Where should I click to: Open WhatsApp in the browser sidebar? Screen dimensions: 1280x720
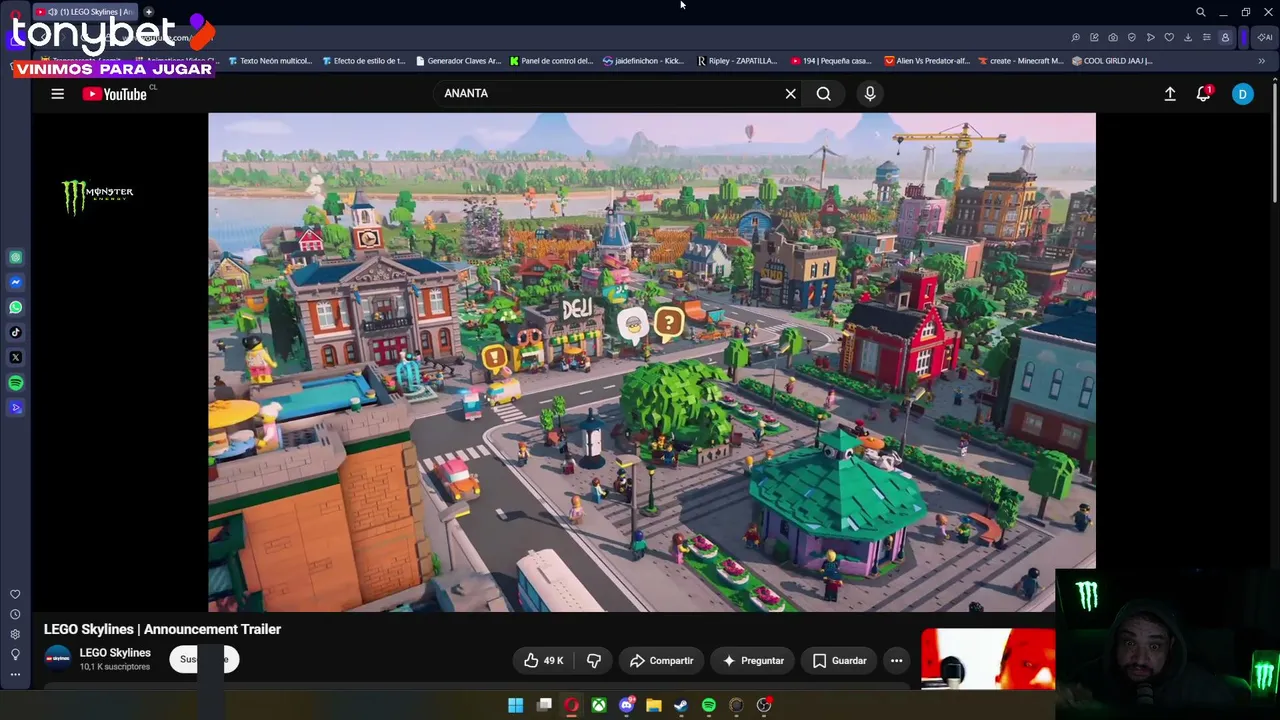point(15,308)
